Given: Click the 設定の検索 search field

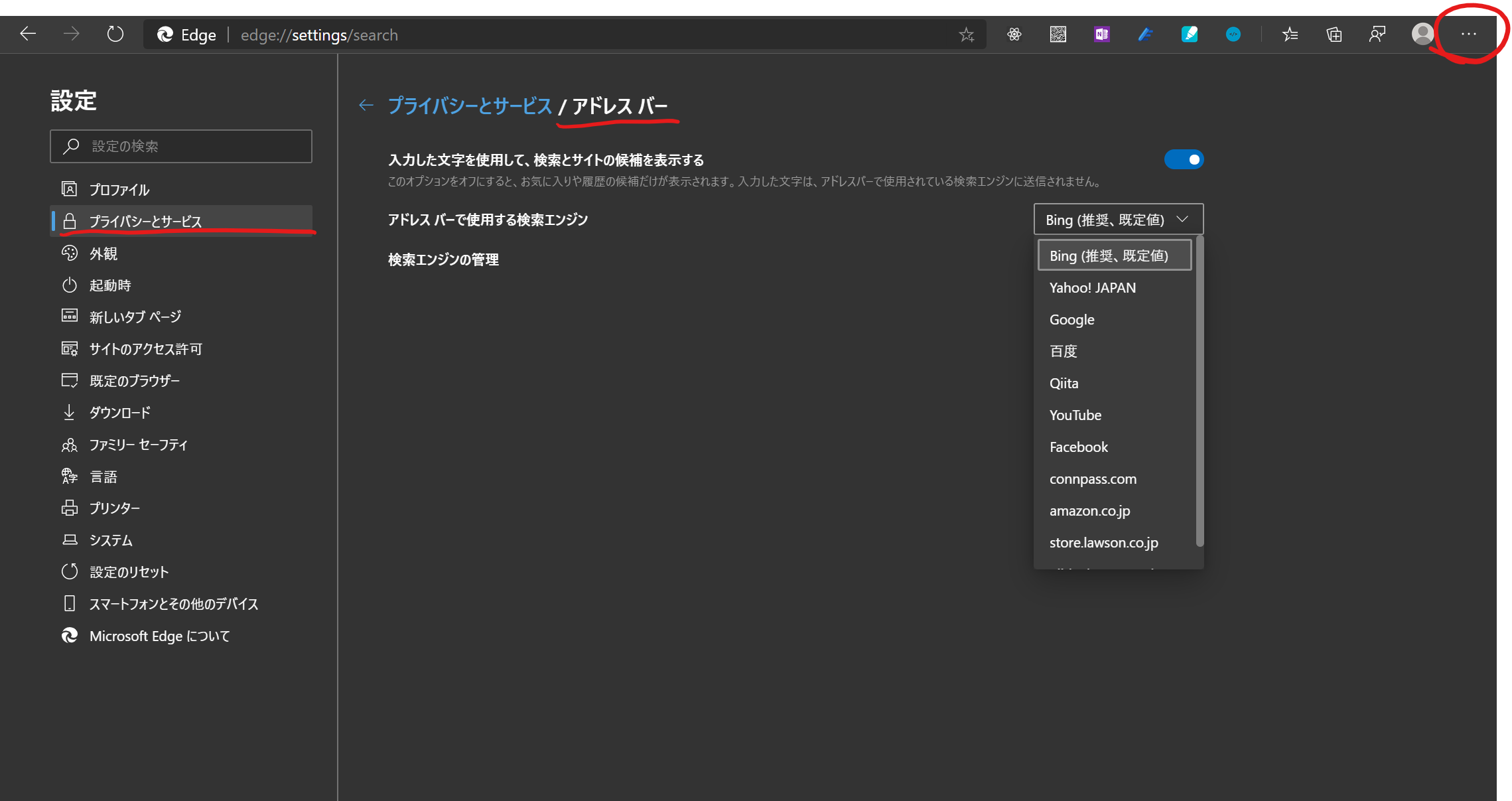Looking at the screenshot, I should pyautogui.click(x=181, y=146).
